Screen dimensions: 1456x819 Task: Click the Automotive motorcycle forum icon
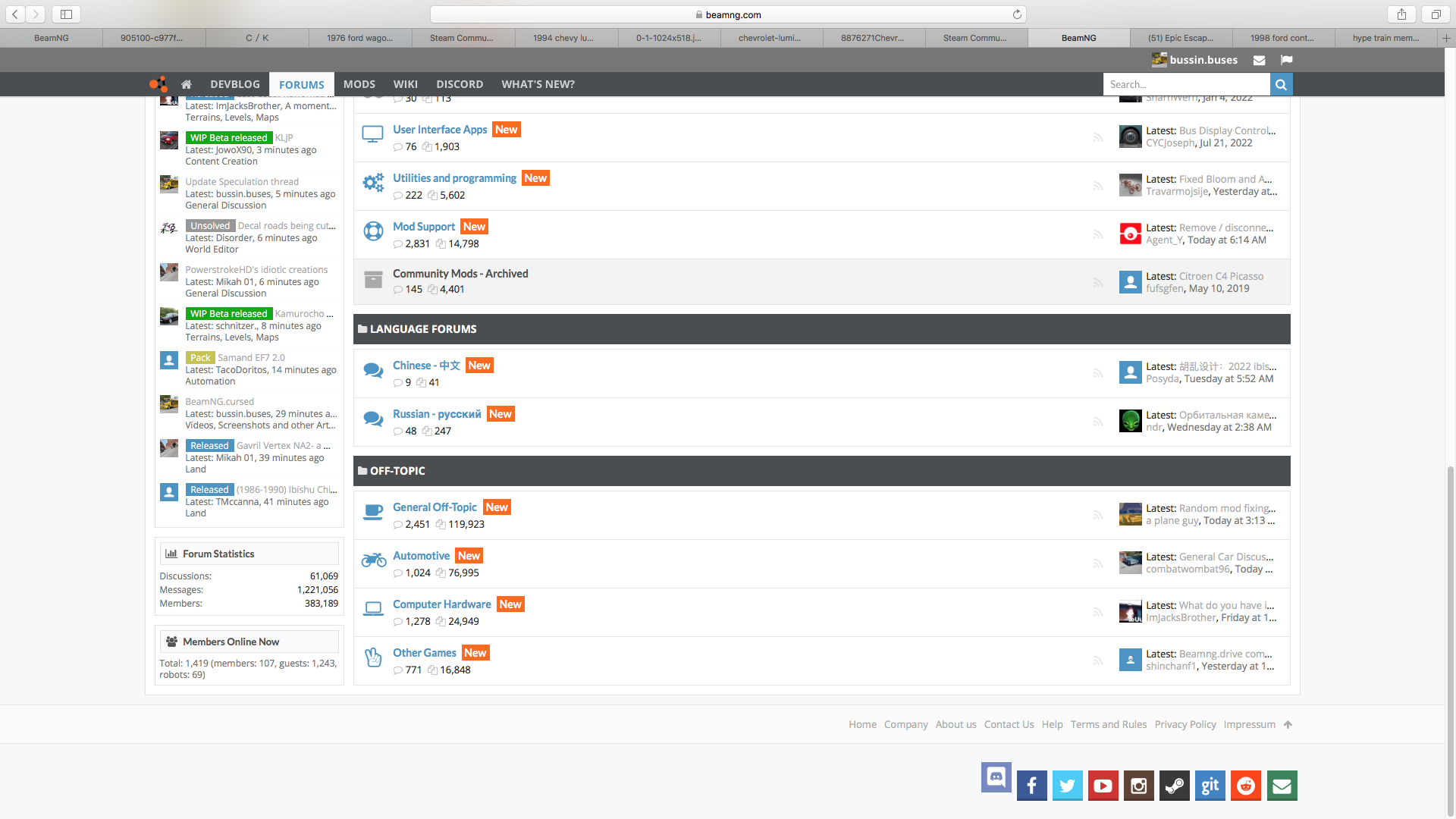tap(373, 560)
